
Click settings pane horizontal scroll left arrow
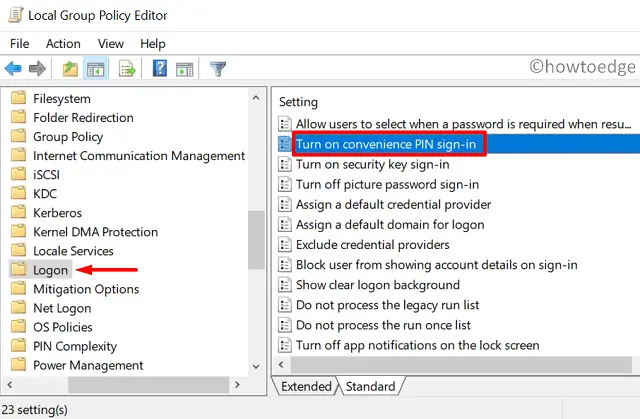point(281,364)
